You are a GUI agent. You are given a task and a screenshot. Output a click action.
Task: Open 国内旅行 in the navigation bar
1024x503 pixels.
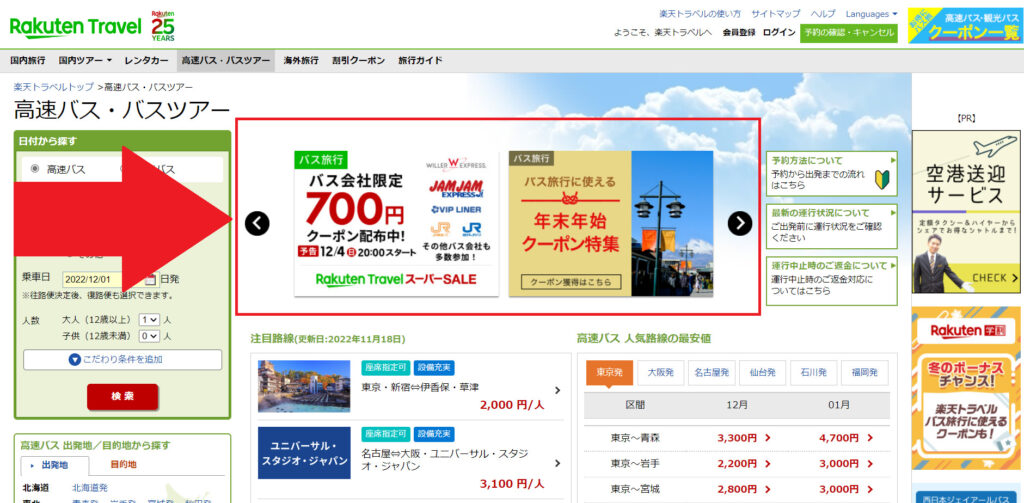click(x=28, y=60)
